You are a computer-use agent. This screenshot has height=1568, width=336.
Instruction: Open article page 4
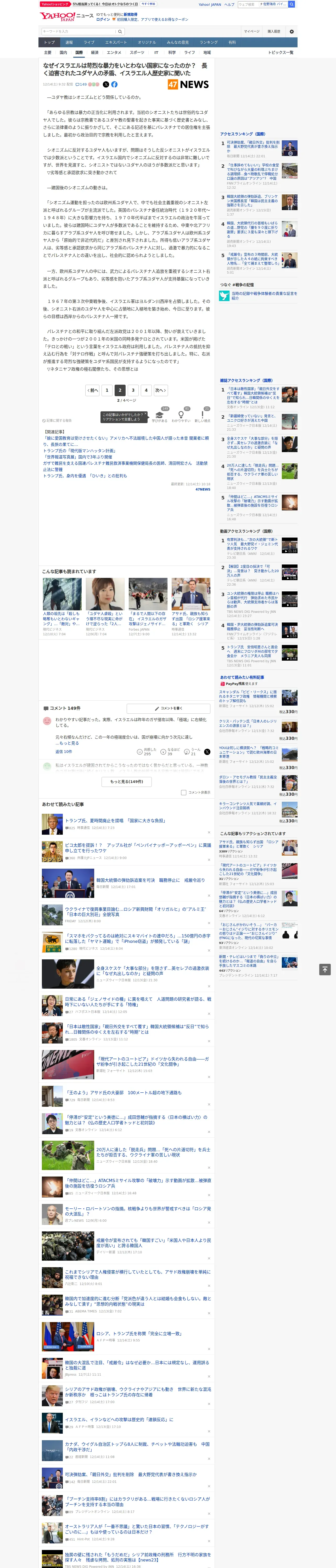click(x=146, y=390)
